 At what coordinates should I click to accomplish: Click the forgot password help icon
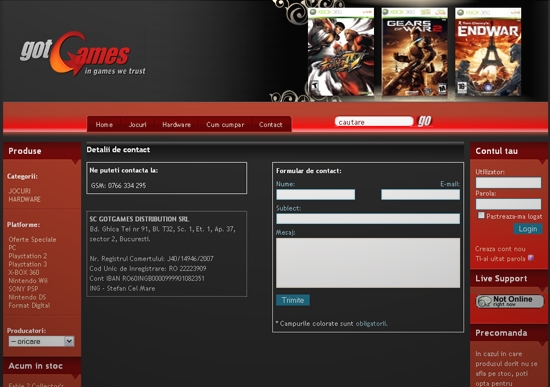pyautogui.click(x=531, y=258)
